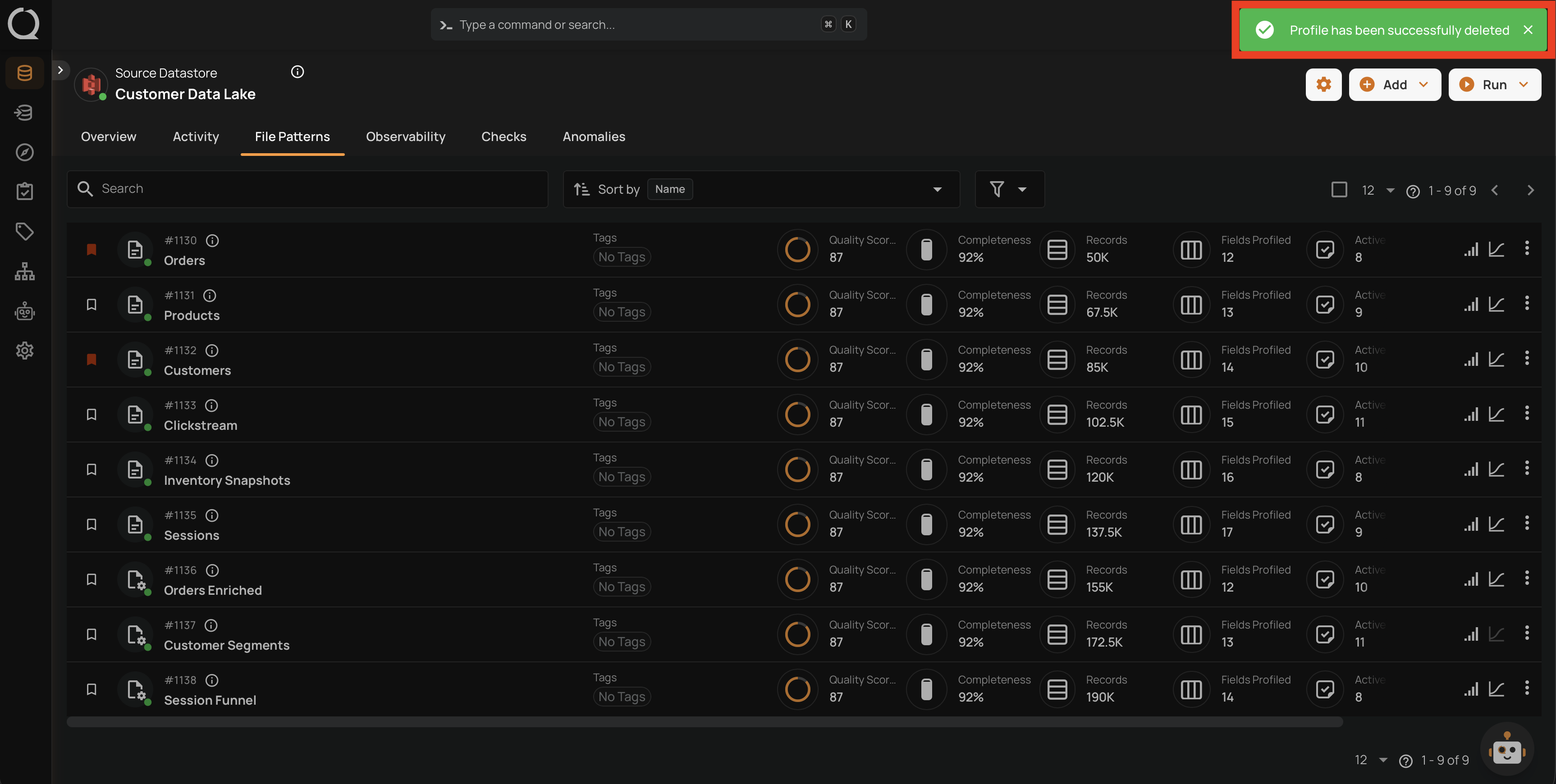Open the robot agent icon in sidebar
This screenshot has height=784, width=1556.
pyautogui.click(x=25, y=311)
